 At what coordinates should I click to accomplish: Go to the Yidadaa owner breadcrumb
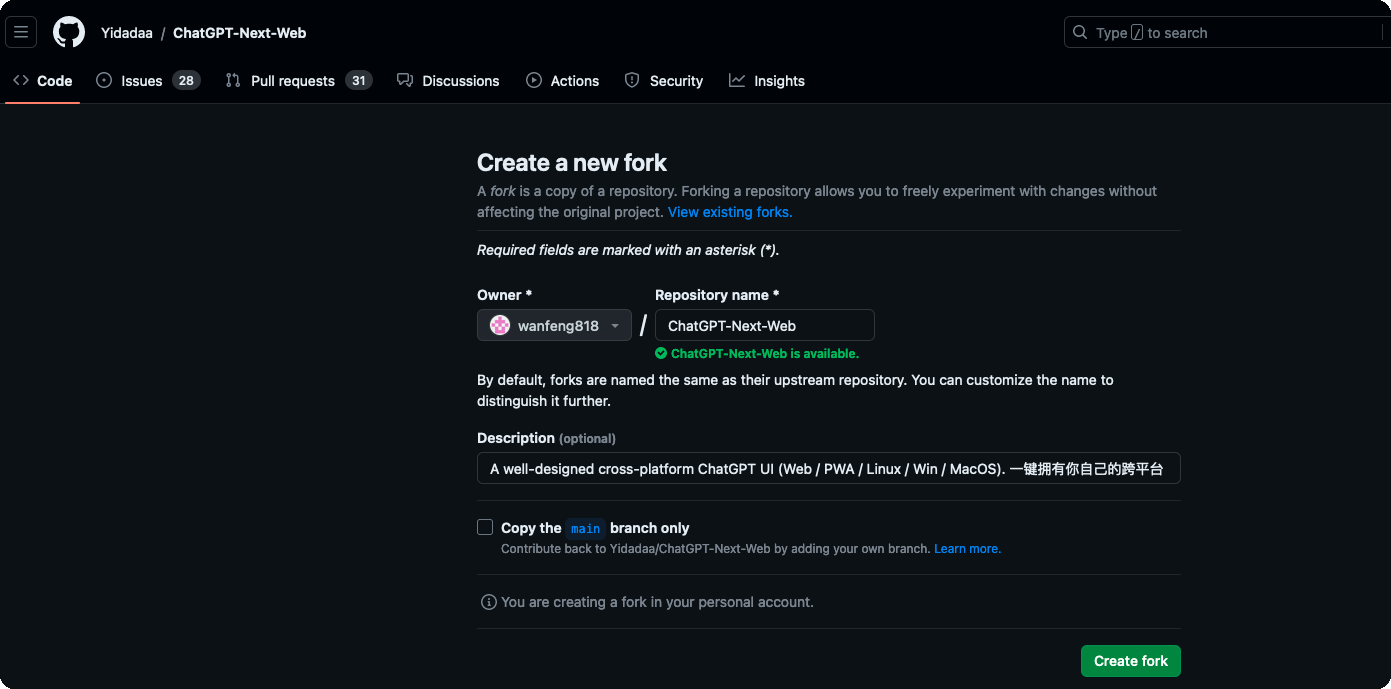click(127, 33)
